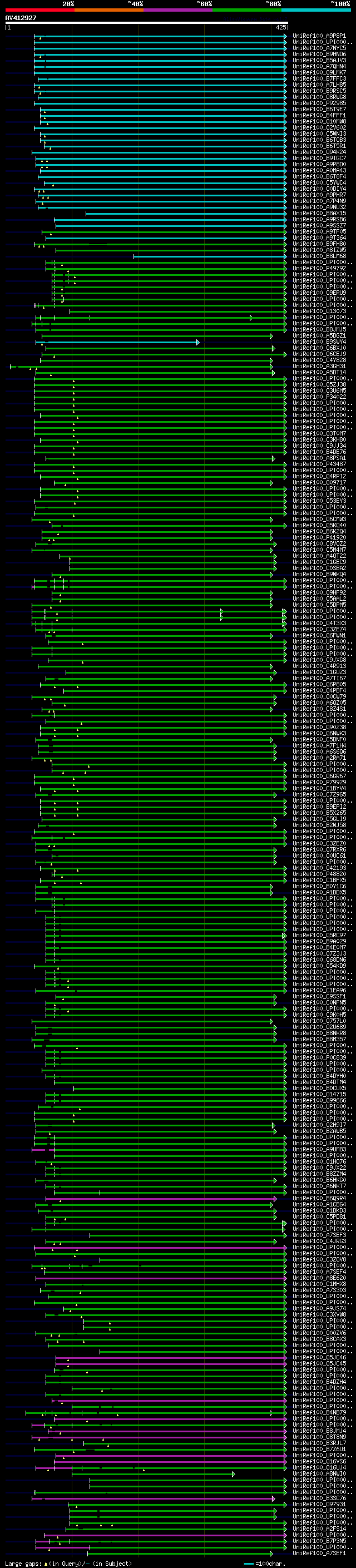Select hit label UniRef100_A5DGZ1

319,336
